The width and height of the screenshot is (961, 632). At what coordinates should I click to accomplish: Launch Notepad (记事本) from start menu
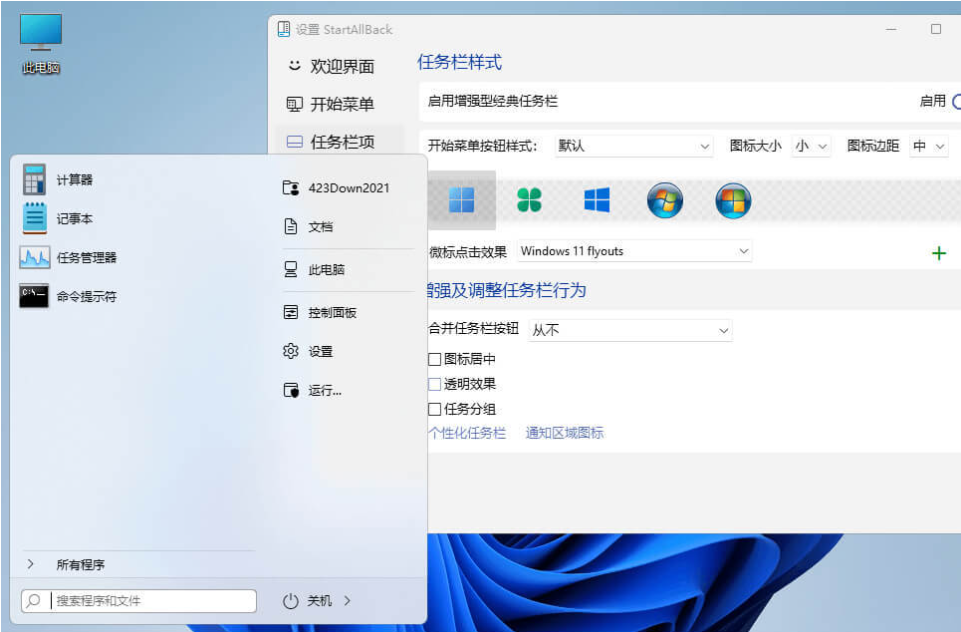coord(58,219)
